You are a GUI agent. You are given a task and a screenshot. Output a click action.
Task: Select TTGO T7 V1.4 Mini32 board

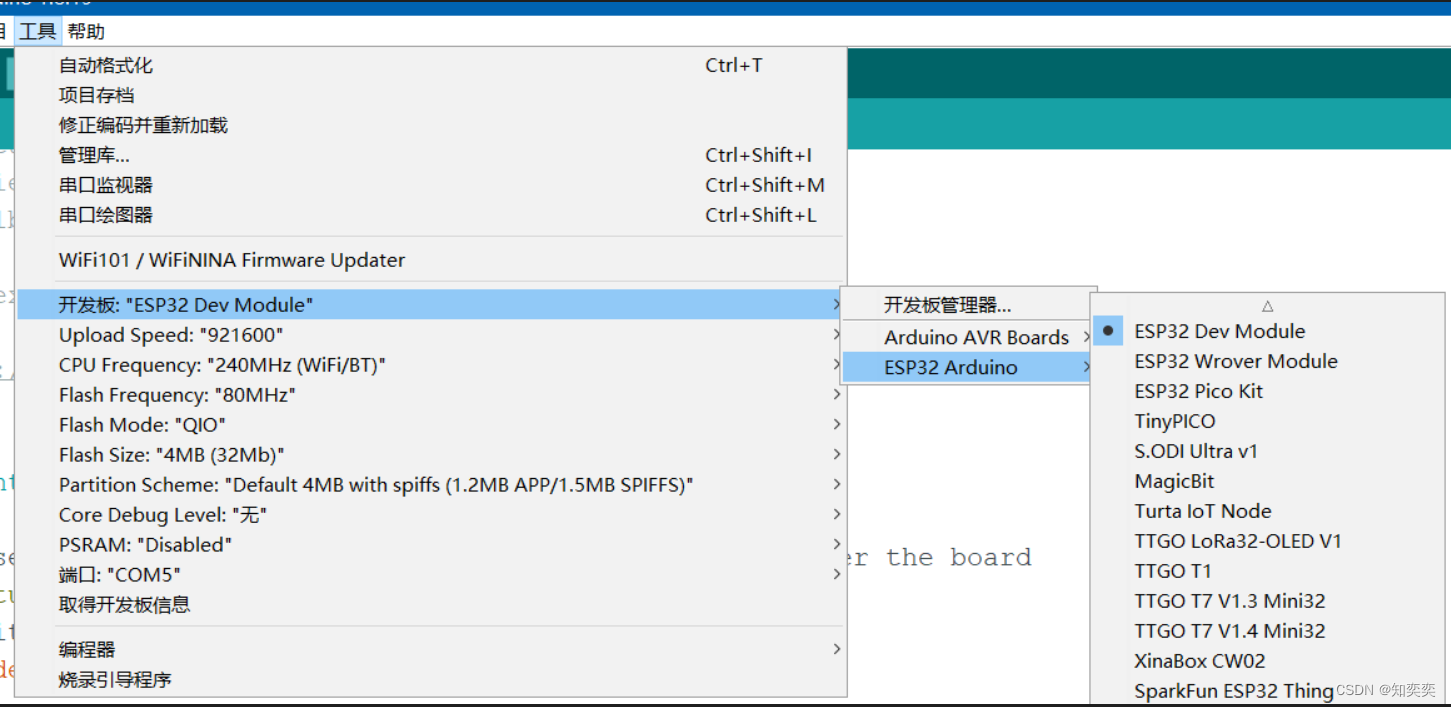[x=1267, y=631]
